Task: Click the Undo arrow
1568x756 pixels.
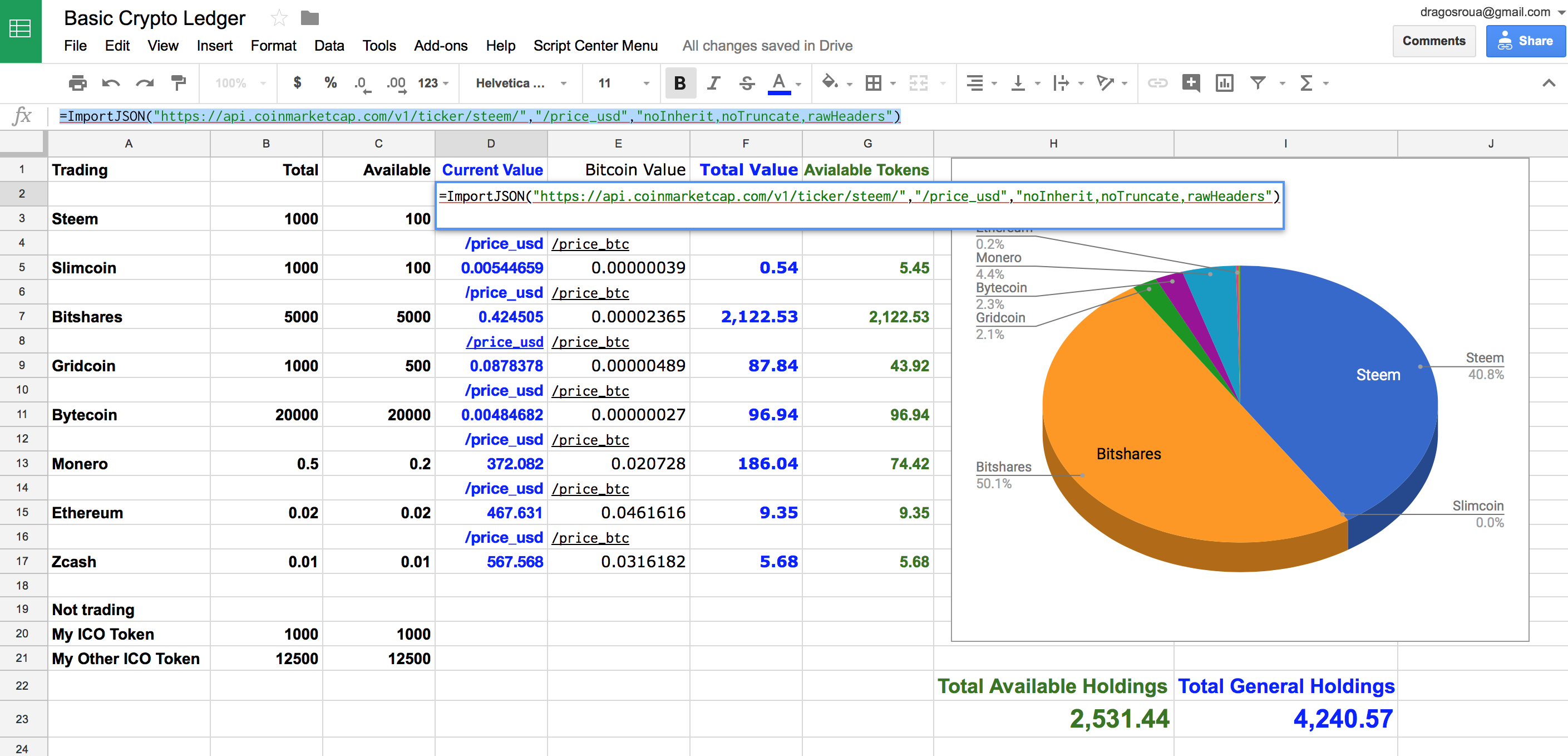Action: tap(111, 83)
